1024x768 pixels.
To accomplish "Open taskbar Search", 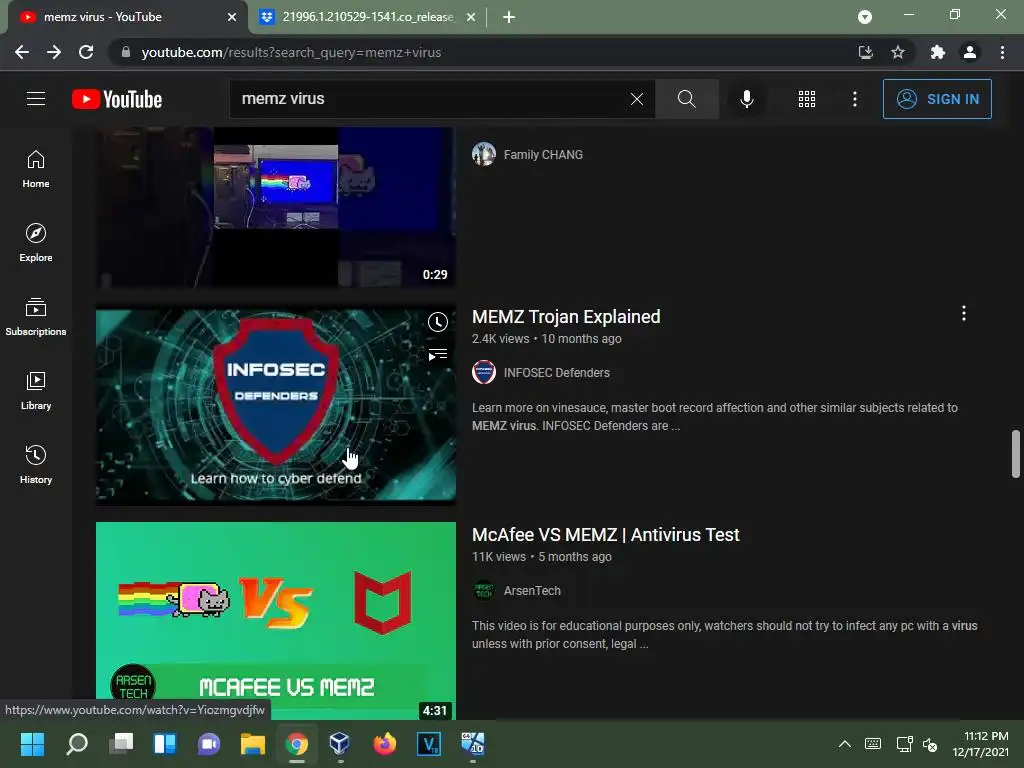I will point(77,744).
